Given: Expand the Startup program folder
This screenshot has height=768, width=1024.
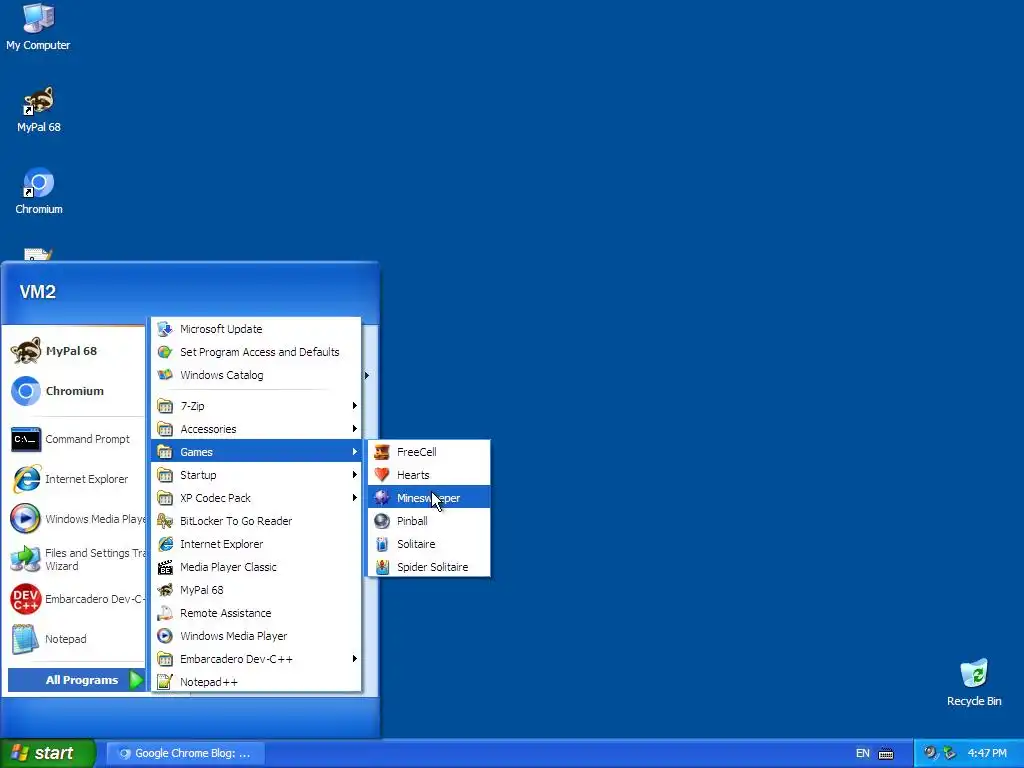Looking at the screenshot, I should coord(256,475).
